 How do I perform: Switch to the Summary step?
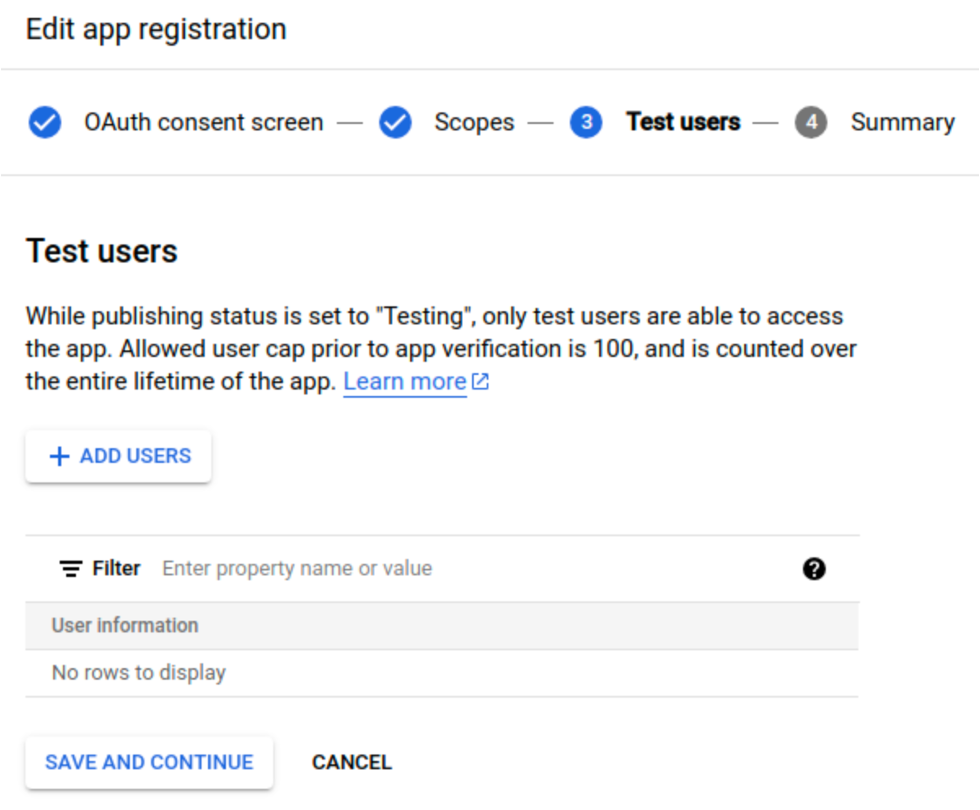click(901, 122)
